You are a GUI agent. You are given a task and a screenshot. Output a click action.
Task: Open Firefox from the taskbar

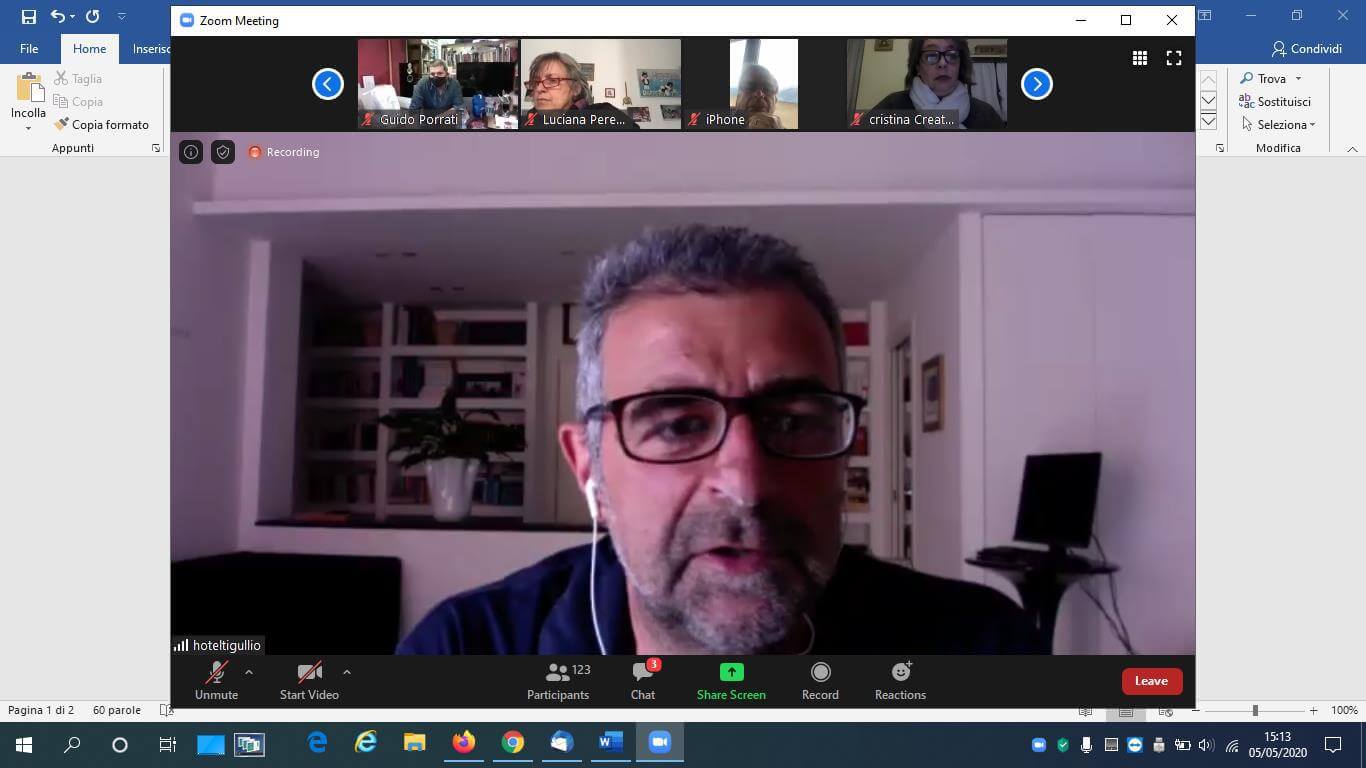463,743
